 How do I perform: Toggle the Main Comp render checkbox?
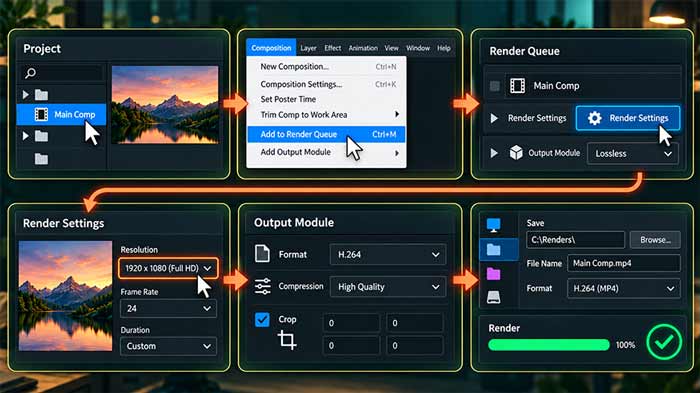pyautogui.click(x=495, y=86)
